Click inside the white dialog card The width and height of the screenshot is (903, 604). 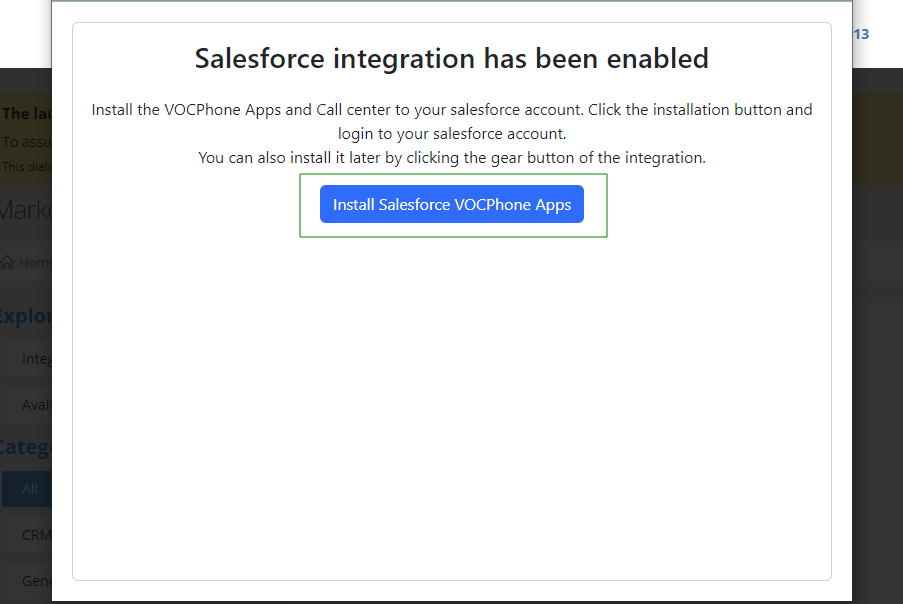[451, 400]
